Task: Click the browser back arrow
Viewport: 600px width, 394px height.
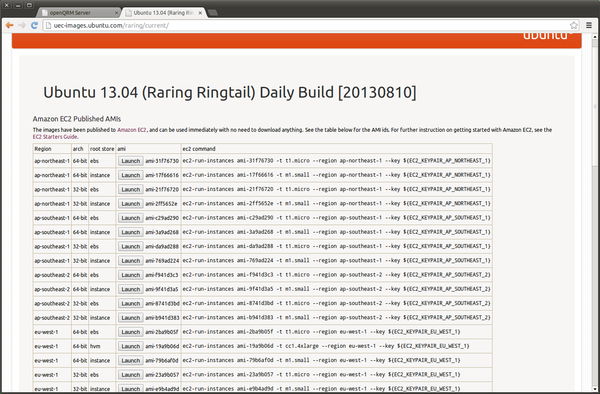Action: 10,25
